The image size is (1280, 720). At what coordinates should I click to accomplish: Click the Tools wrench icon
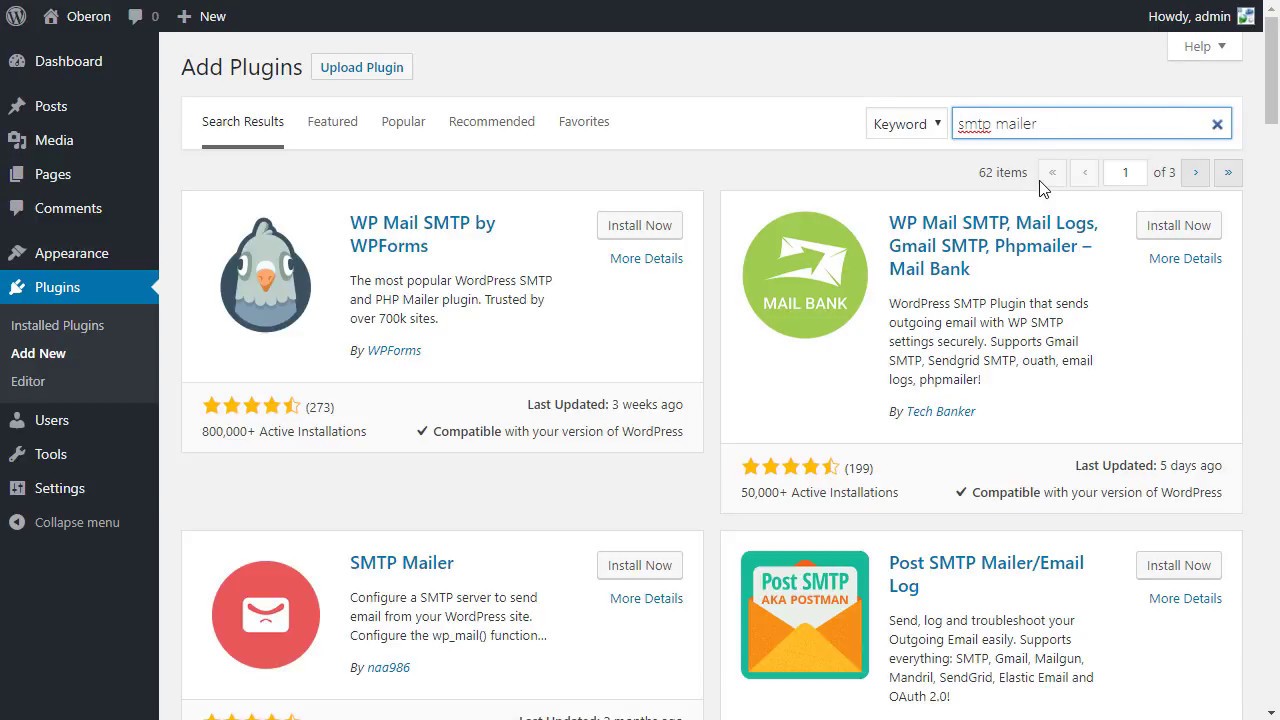[17, 454]
